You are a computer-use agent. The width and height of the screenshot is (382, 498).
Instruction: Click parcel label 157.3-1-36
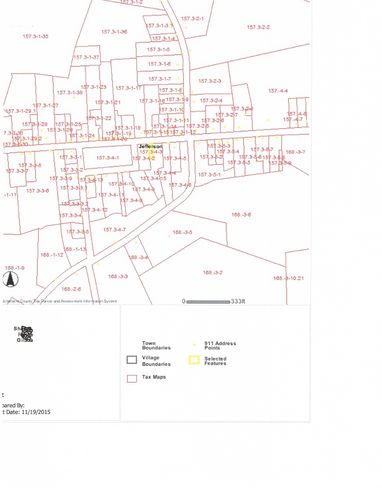point(114,32)
